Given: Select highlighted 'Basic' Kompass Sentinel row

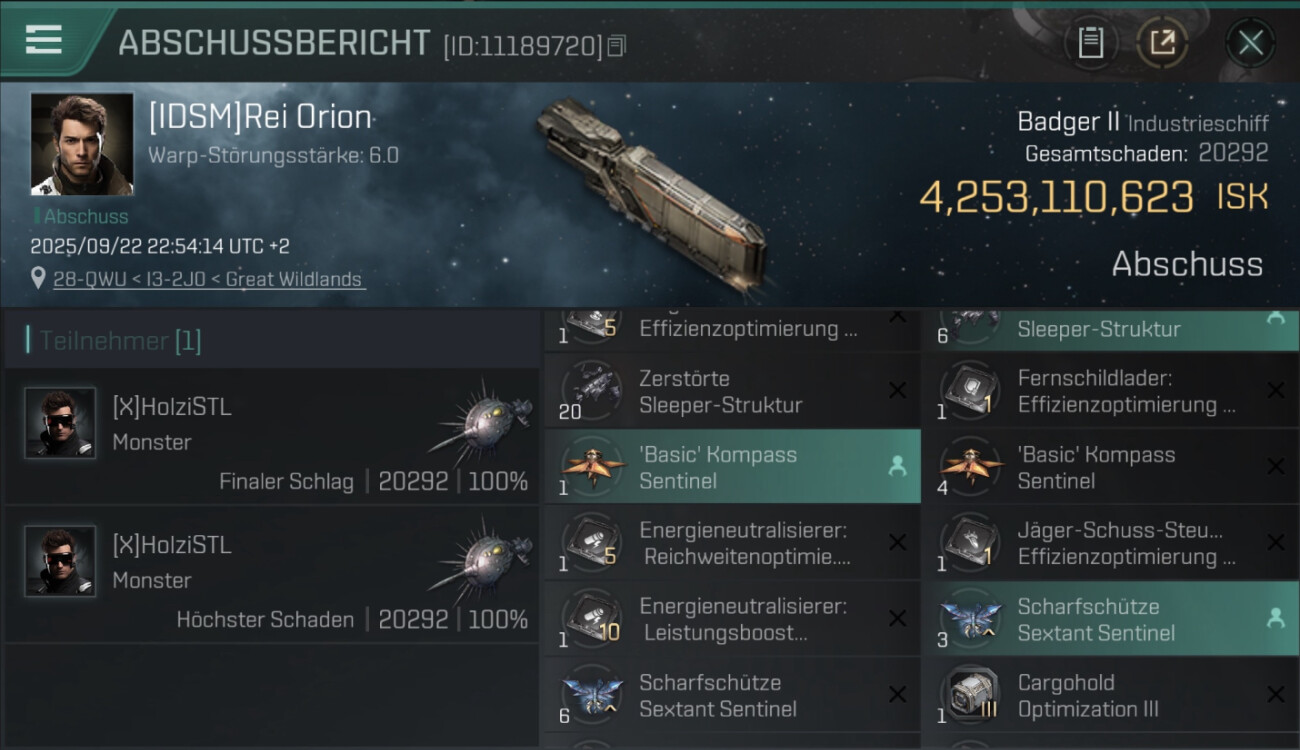Looking at the screenshot, I should (732, 467).
